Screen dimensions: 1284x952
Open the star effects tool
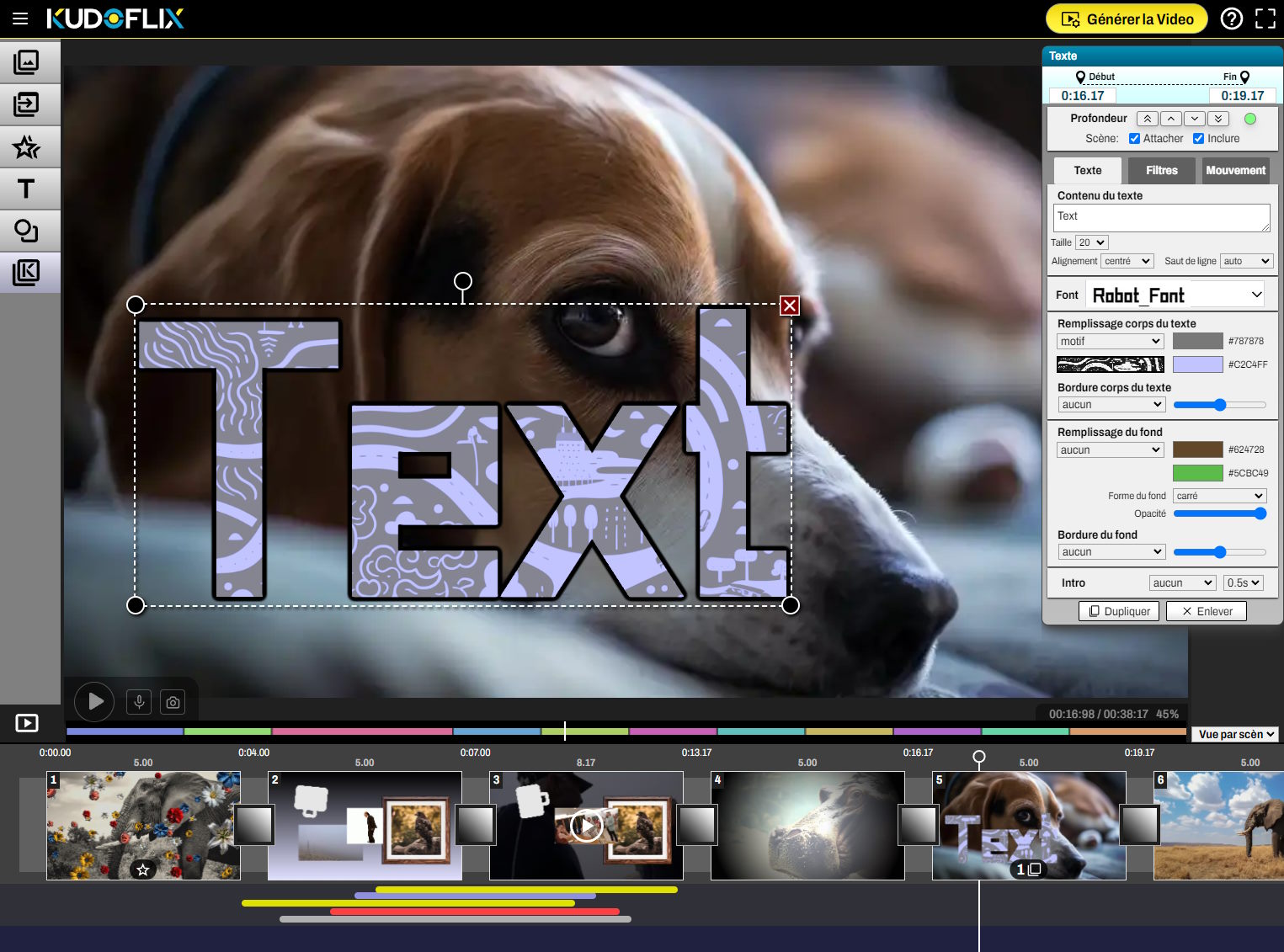click(x=27, y=147)
